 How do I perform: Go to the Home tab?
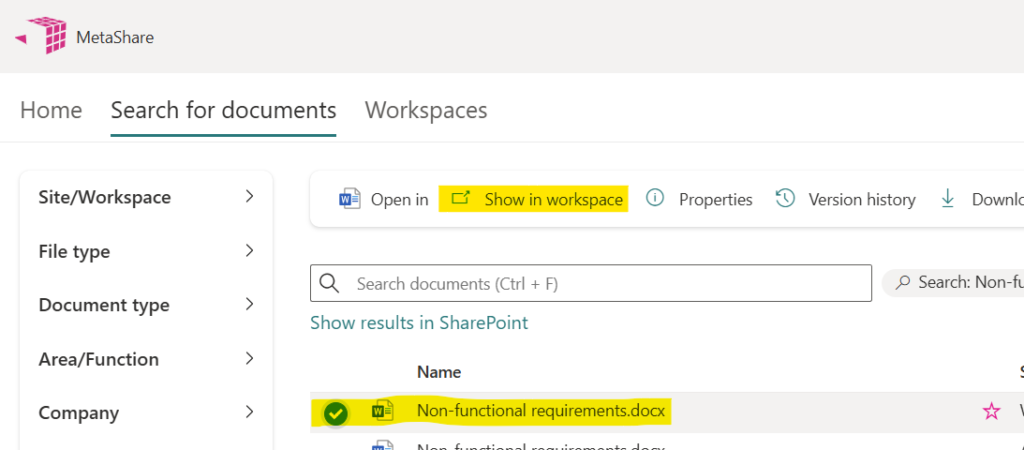click(51, 110)
